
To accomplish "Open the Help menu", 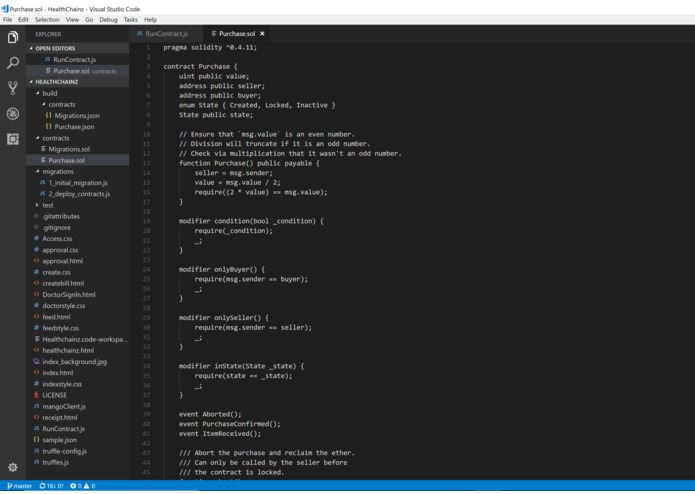I will click(150, 19).
